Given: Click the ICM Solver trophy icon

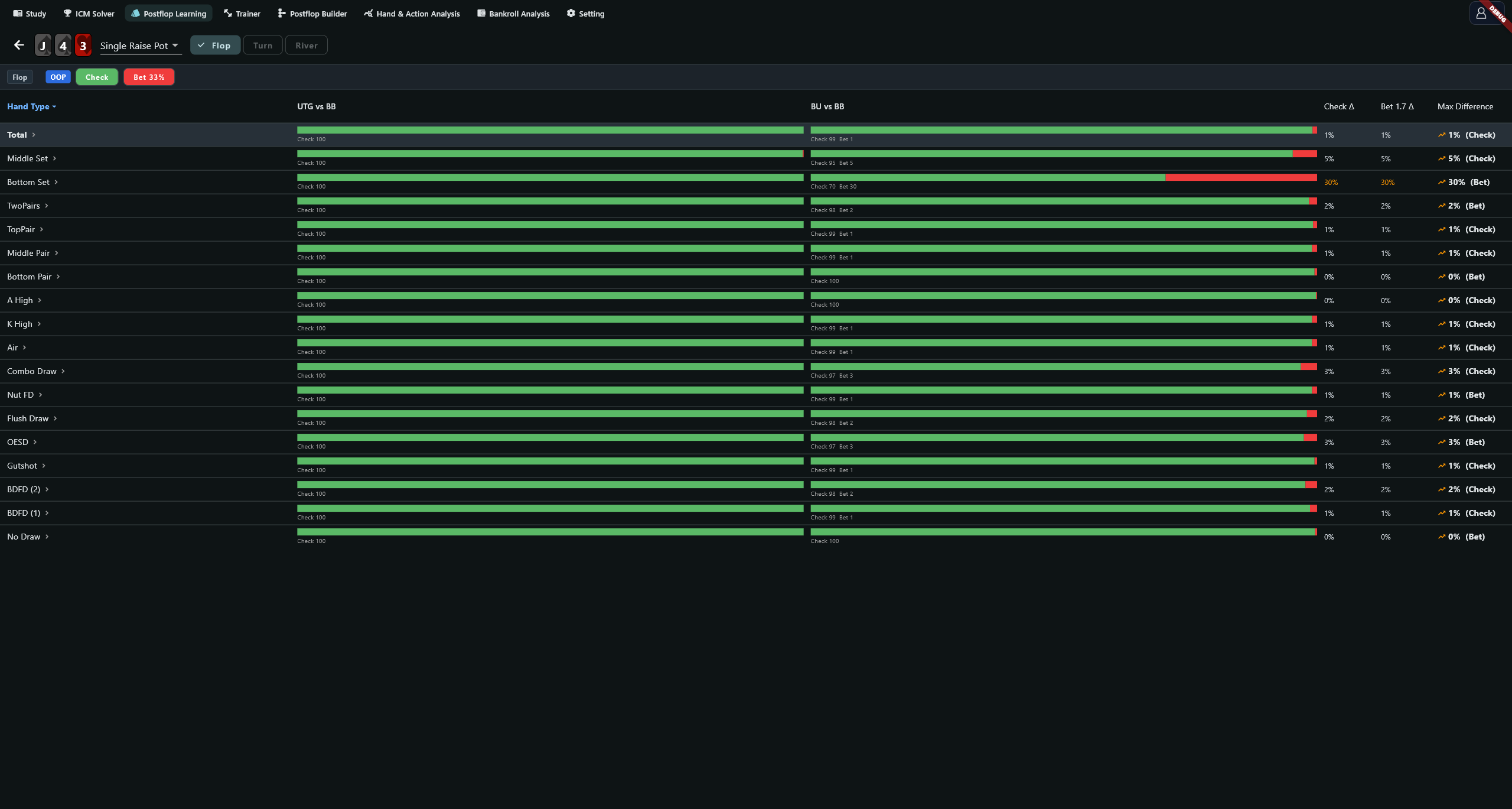Looking at the screenshot, I should point(67,13).
